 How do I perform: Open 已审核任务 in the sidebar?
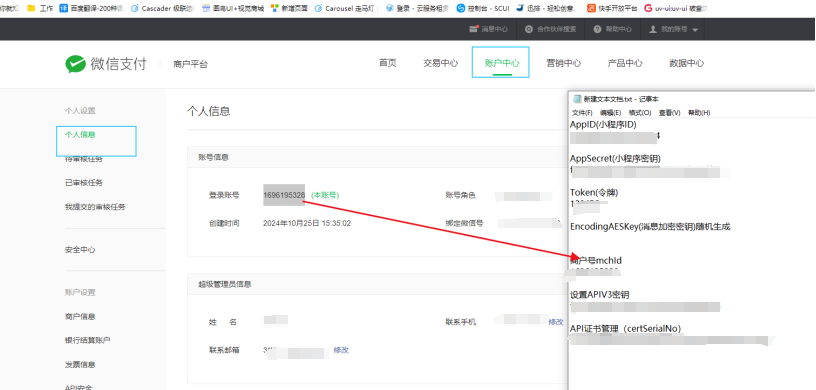[84, 183]
